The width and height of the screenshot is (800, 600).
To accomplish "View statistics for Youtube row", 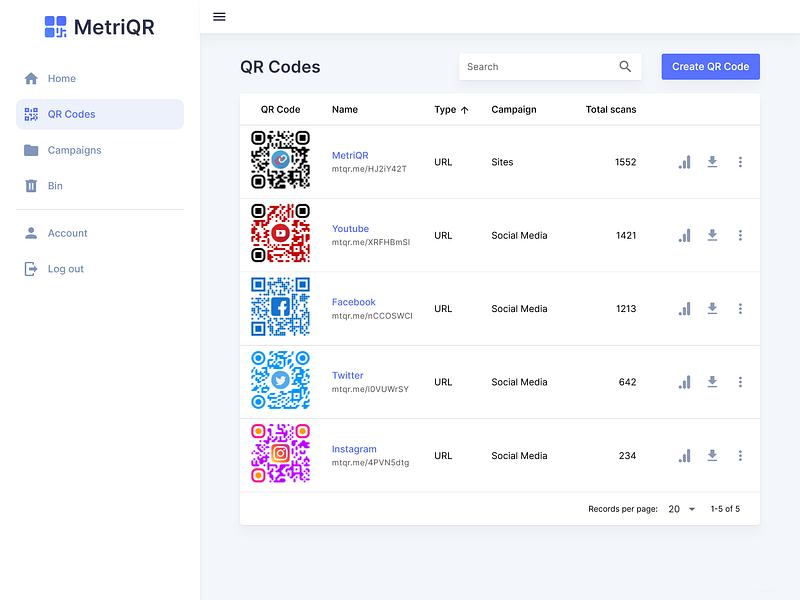I will pos(685,236).
